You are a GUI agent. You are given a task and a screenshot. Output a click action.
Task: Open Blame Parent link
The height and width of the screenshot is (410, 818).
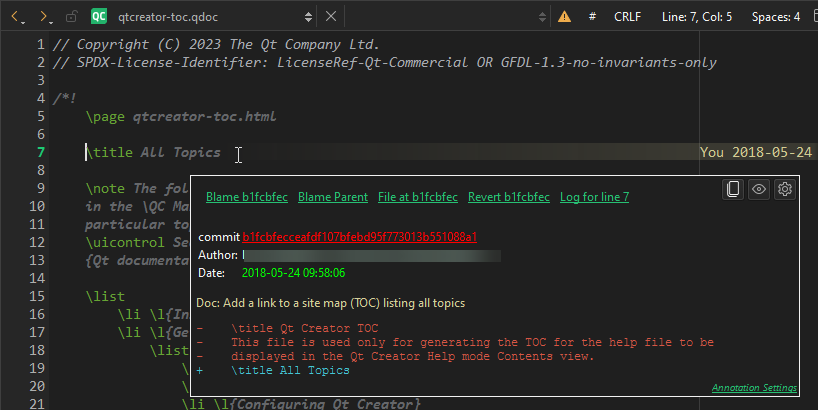[x=332, y=197]
